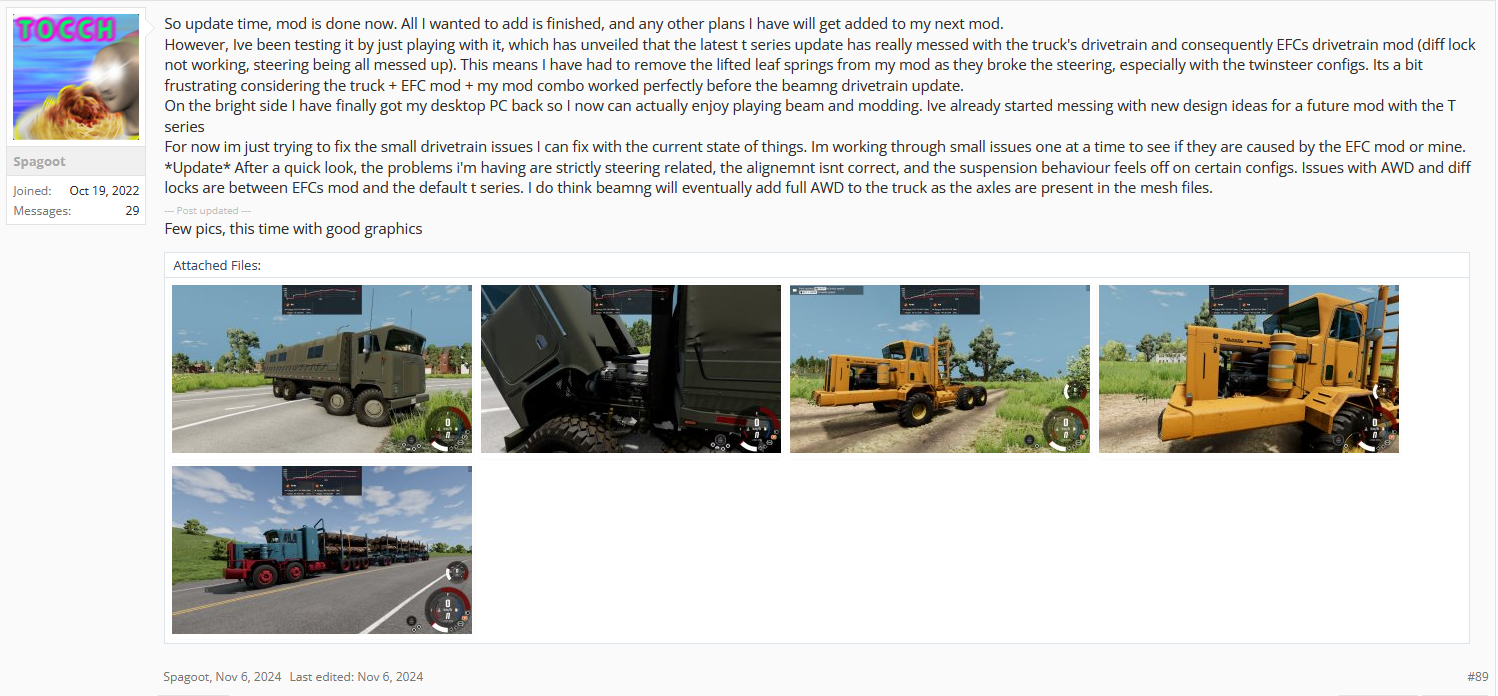The image size is (1498, 696).
Task: Click the Messages label in user info
Action: [42, 211]
